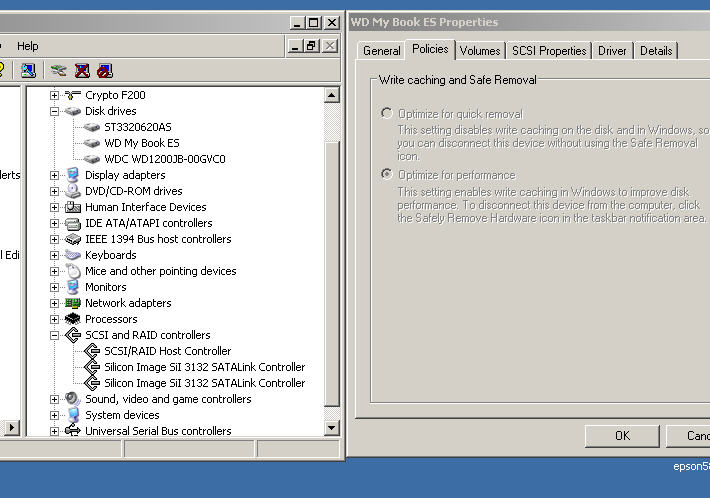Collapse the SCSI and RAID controllers node

click(54, 335)
